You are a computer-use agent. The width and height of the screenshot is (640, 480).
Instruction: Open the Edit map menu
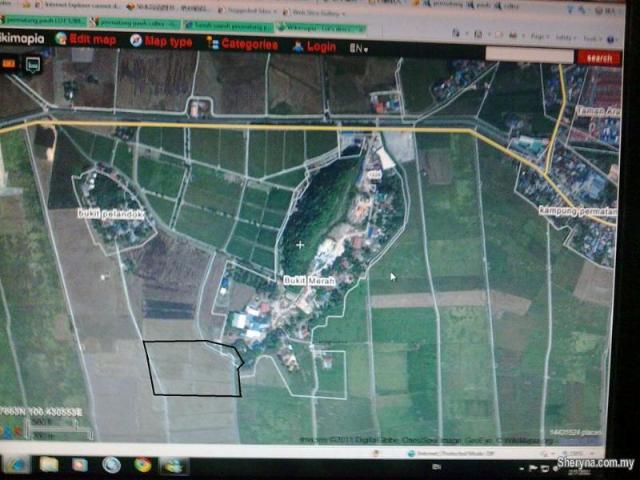coord(93,40)
